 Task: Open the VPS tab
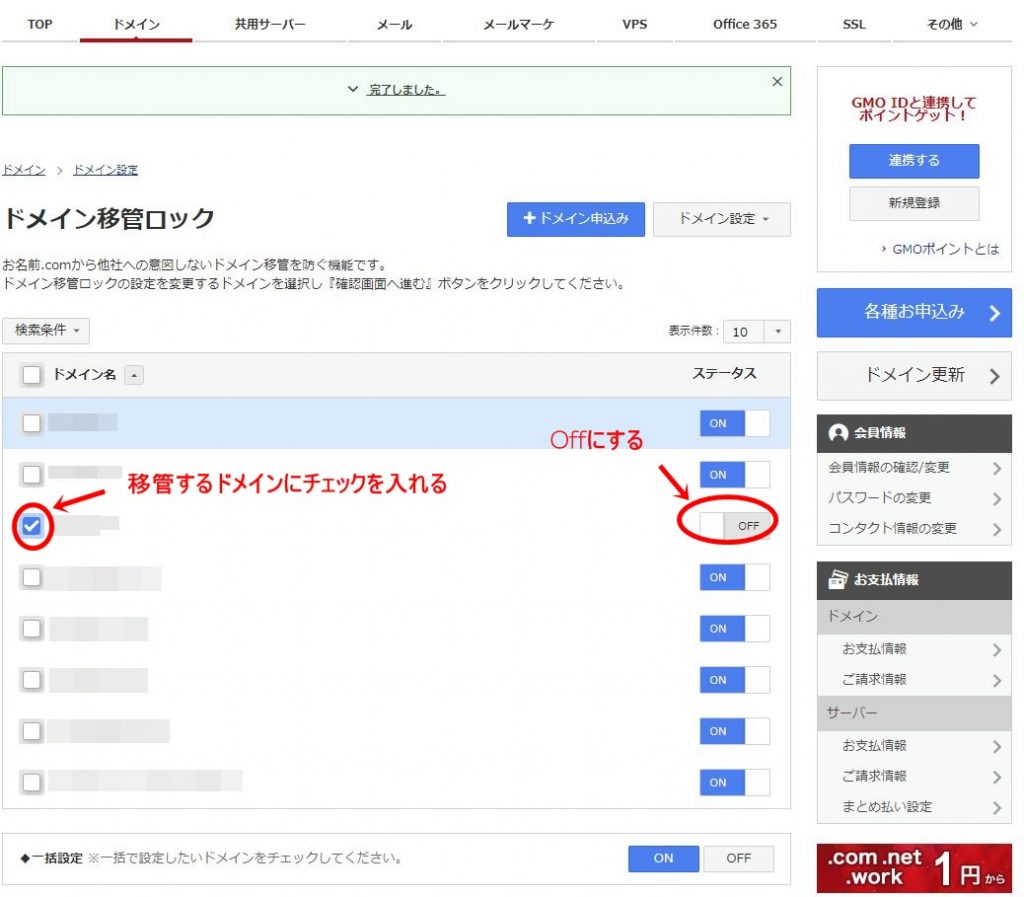[x=634, y=24]
